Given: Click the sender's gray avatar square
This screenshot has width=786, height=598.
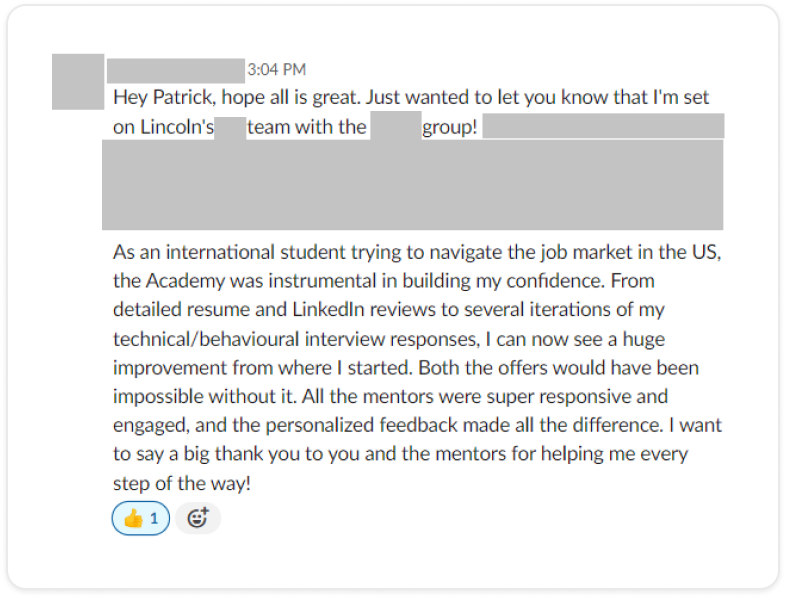Looking at the screenshot, I should coord(78,82).
